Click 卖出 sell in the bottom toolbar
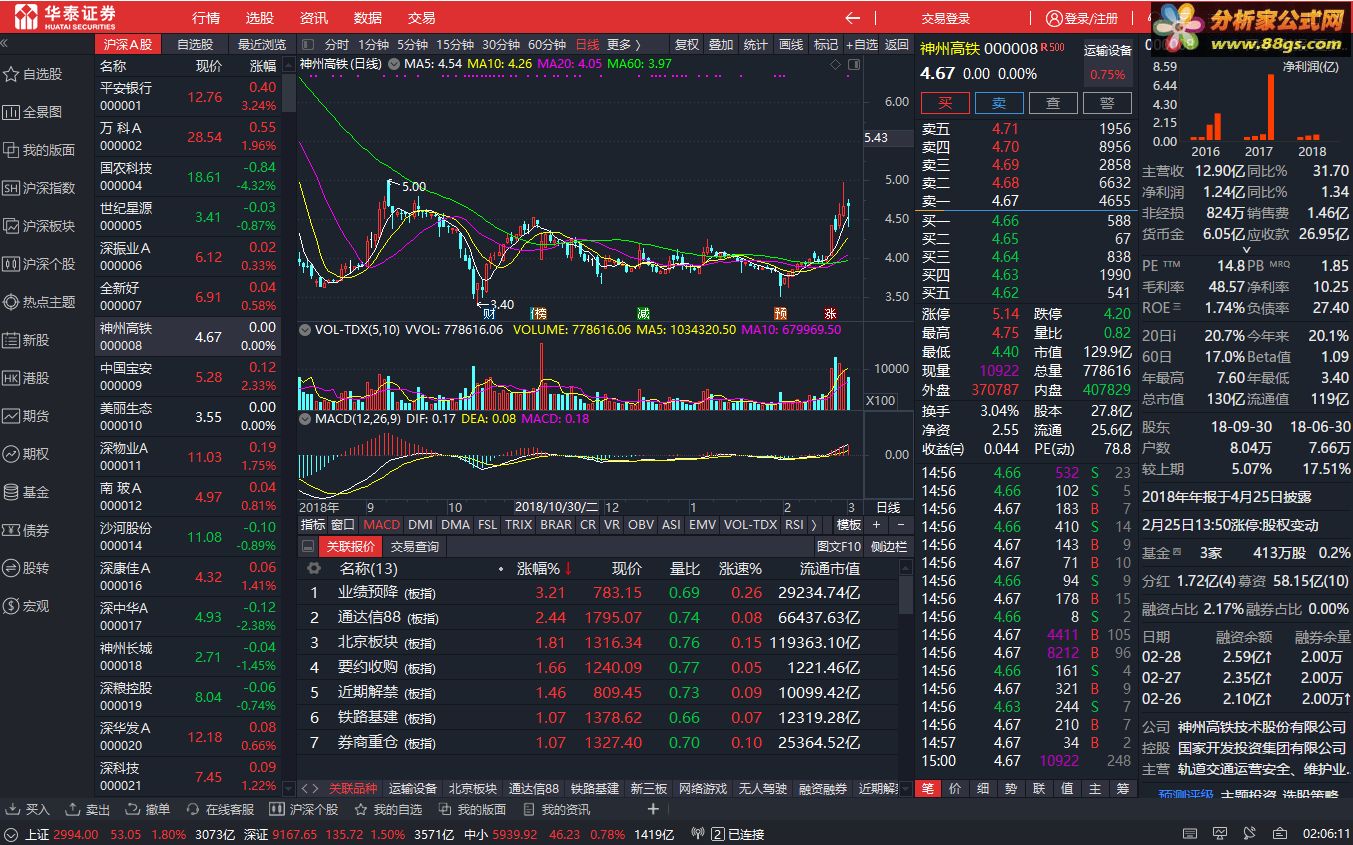The width and height of the screenshot is (1353, 845). point(88,809)
